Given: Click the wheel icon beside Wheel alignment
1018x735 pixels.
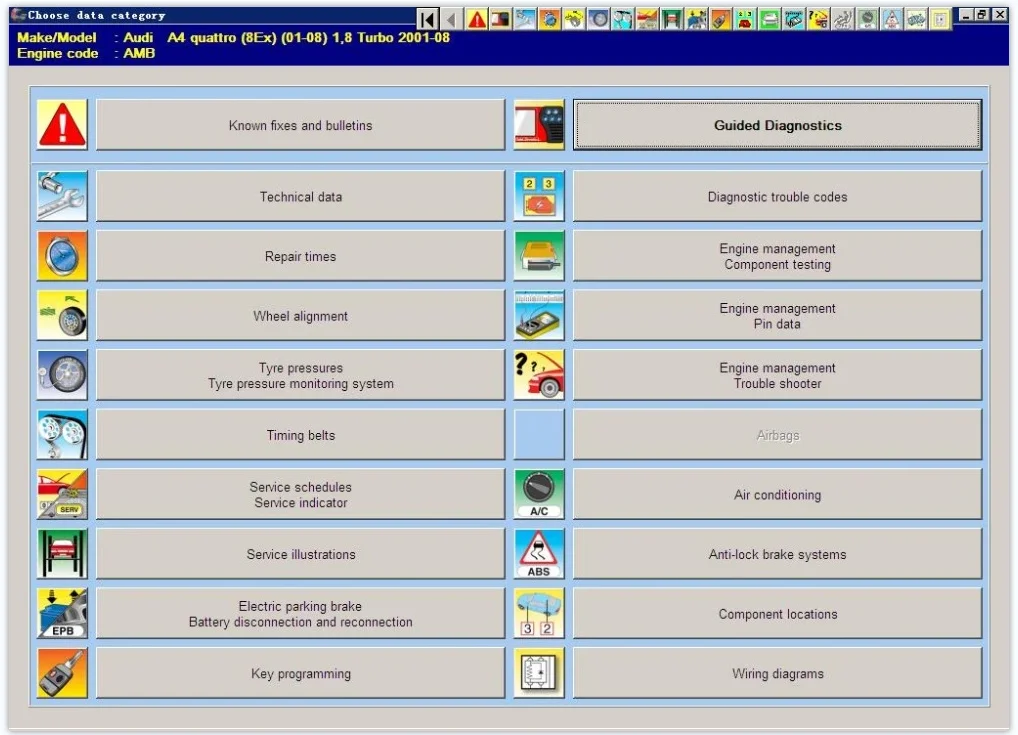Looking at the screenshot, I should point(62,316).
